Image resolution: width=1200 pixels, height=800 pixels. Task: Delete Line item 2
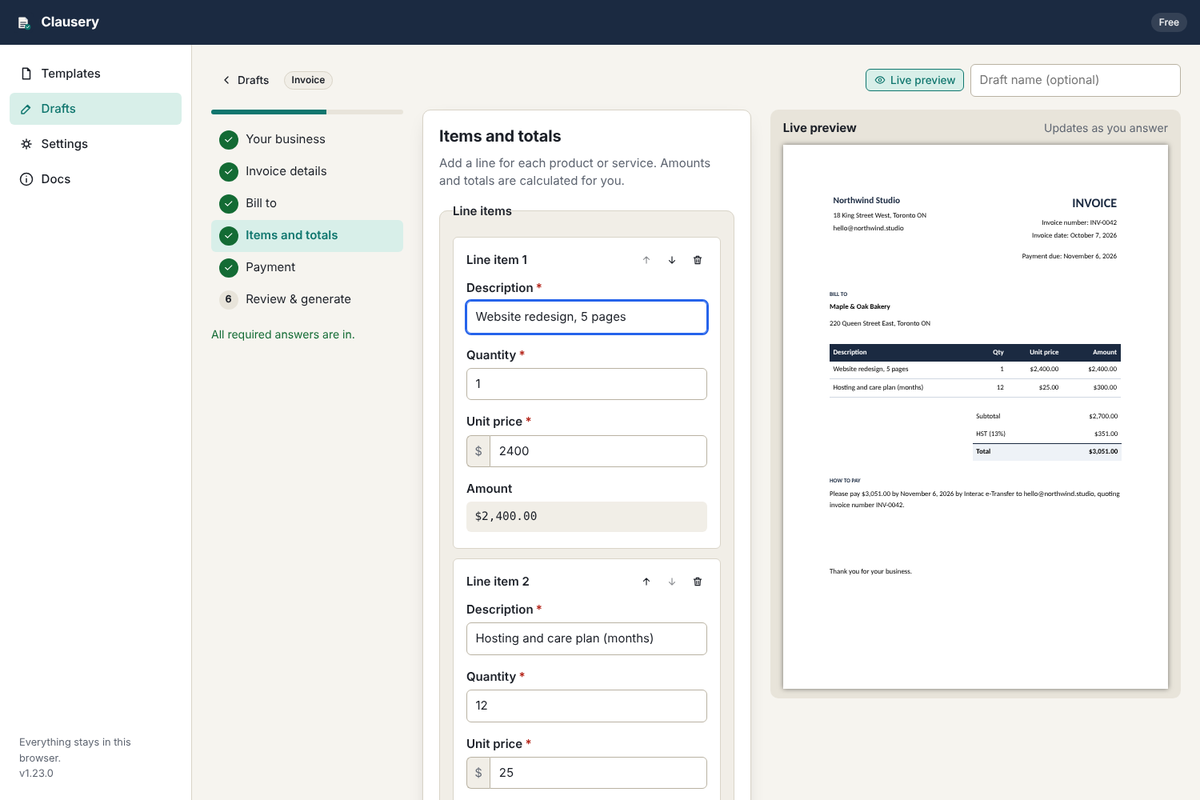tap(698, 582)
